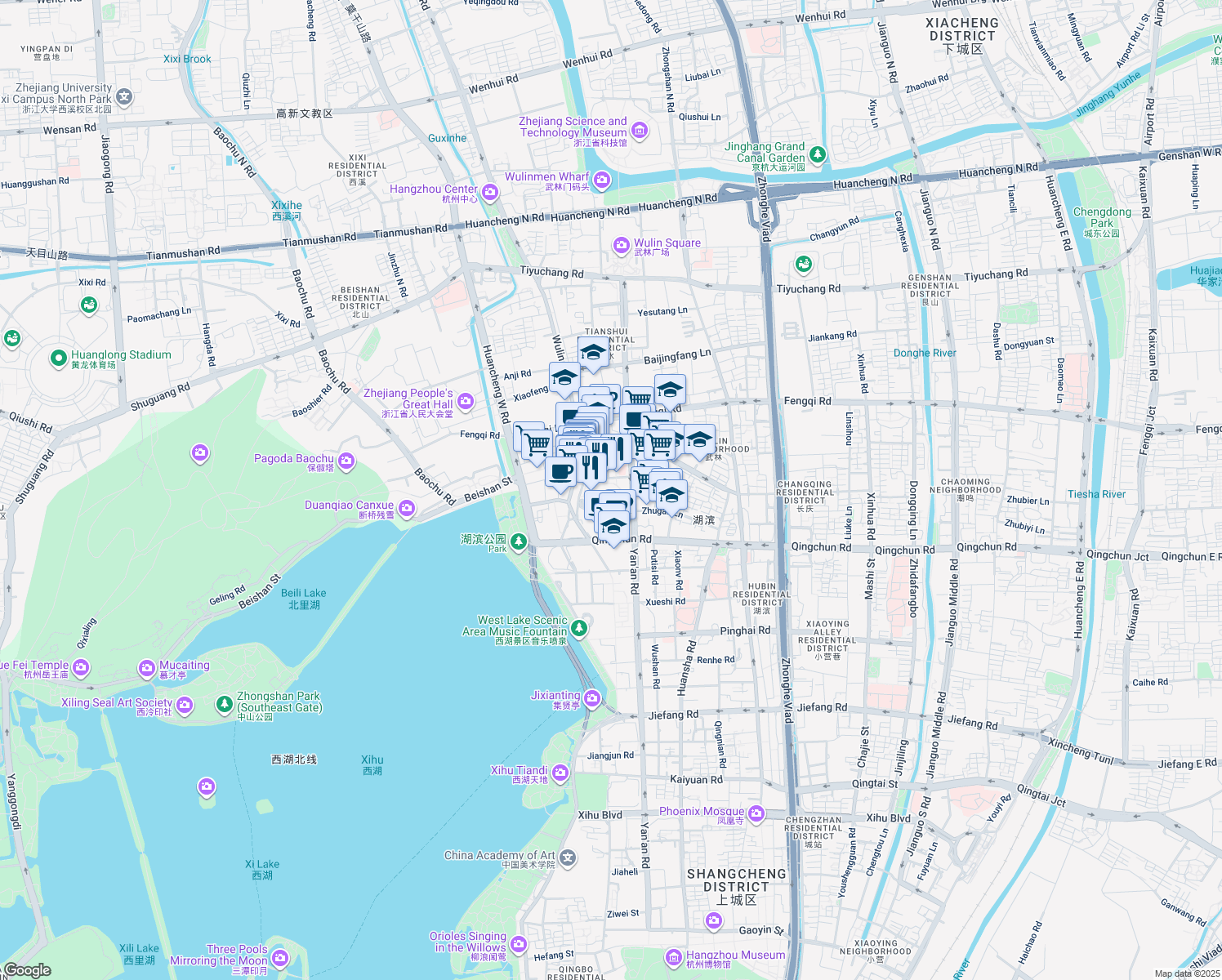The image size is (1222, 980).
Task: Click the fork-and-knife restaurant marker
Action: pos(591,469)
